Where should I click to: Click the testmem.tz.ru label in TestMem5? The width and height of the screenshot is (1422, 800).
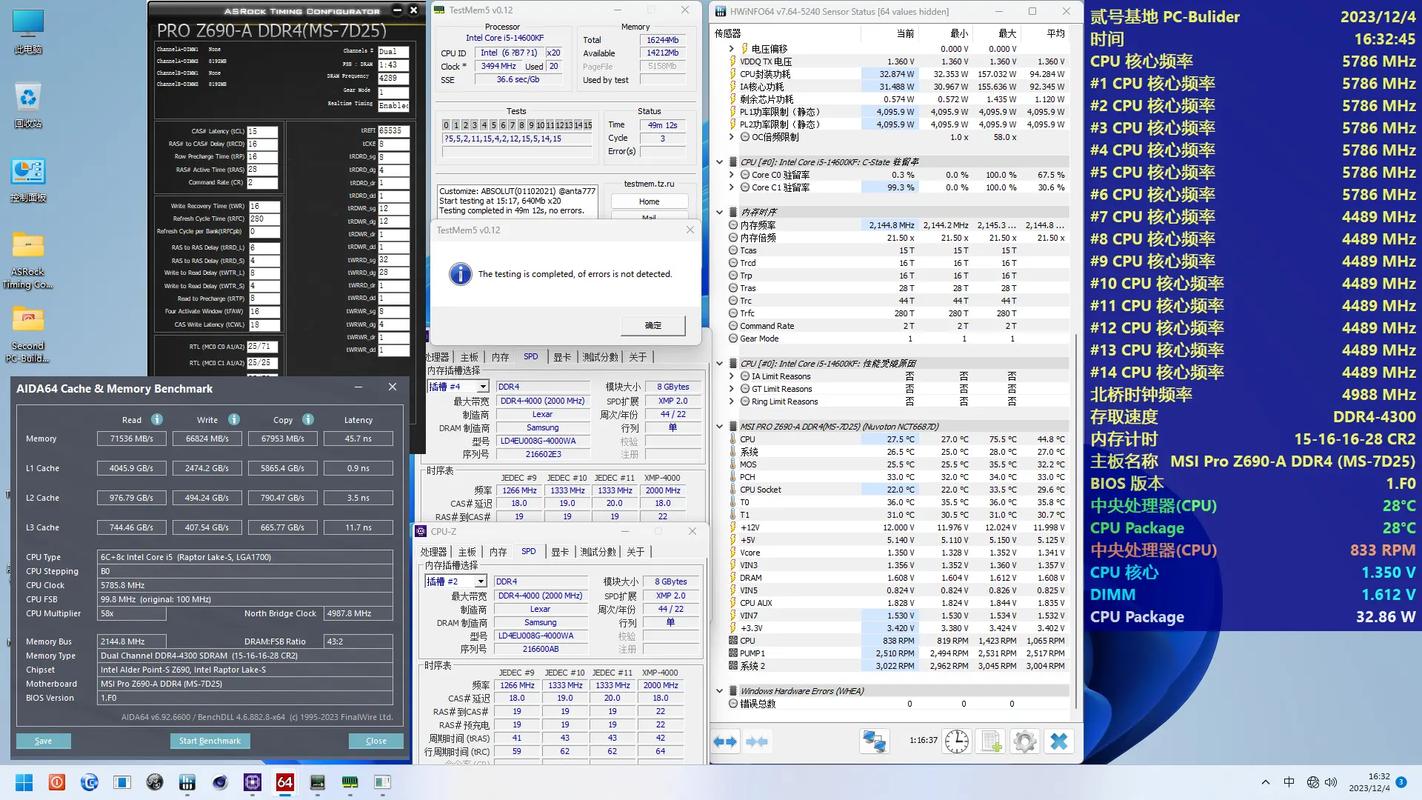tap(649, 184)
